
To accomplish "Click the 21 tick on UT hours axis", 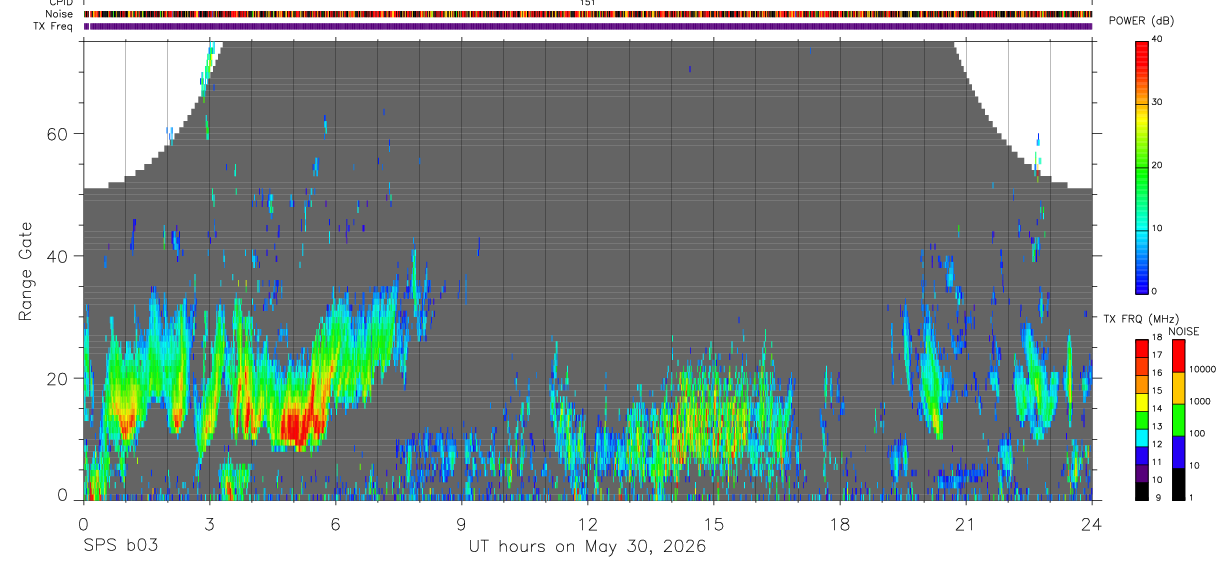I will tap(965, 523).
